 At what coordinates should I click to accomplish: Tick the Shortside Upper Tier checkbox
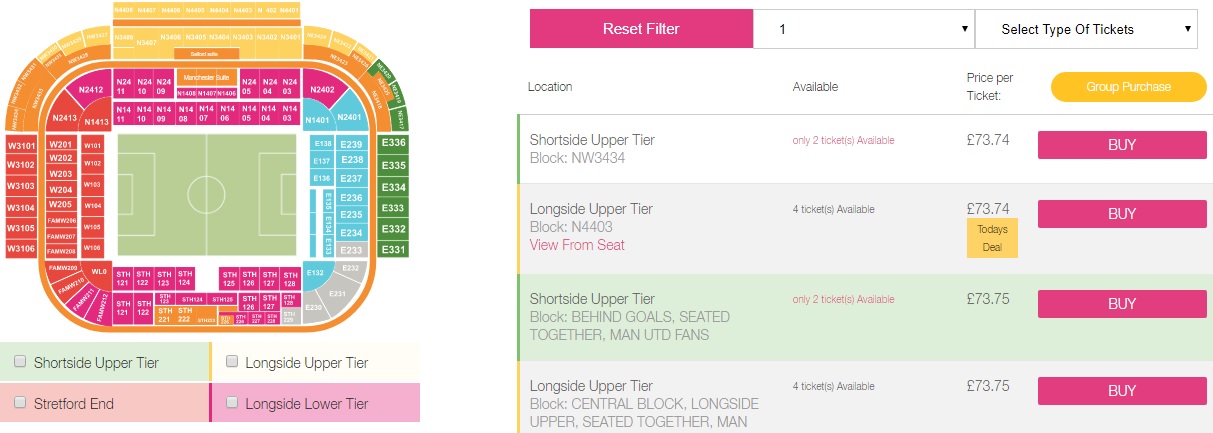pos(18,362)
